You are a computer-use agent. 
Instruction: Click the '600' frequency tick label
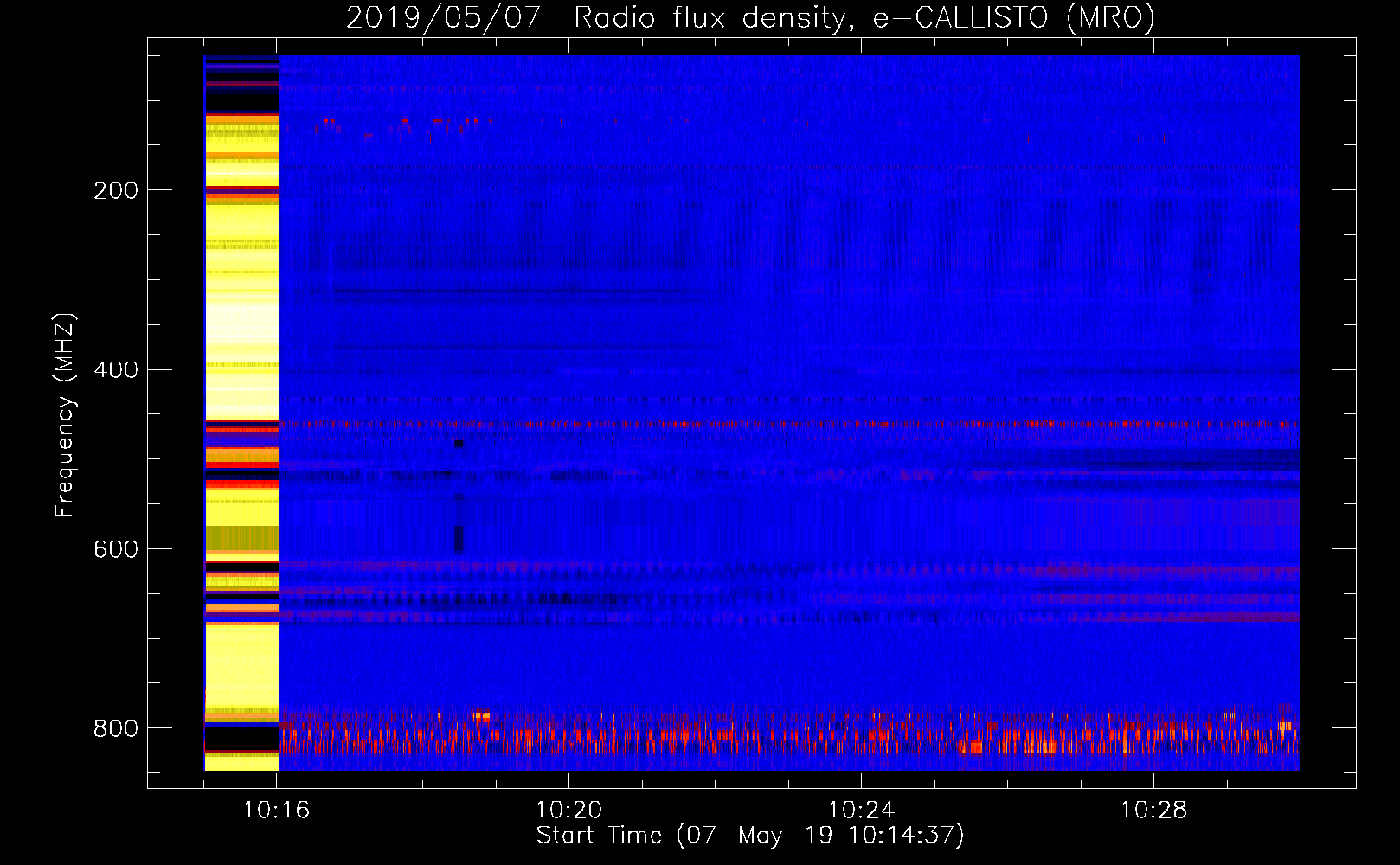[115, 550]
